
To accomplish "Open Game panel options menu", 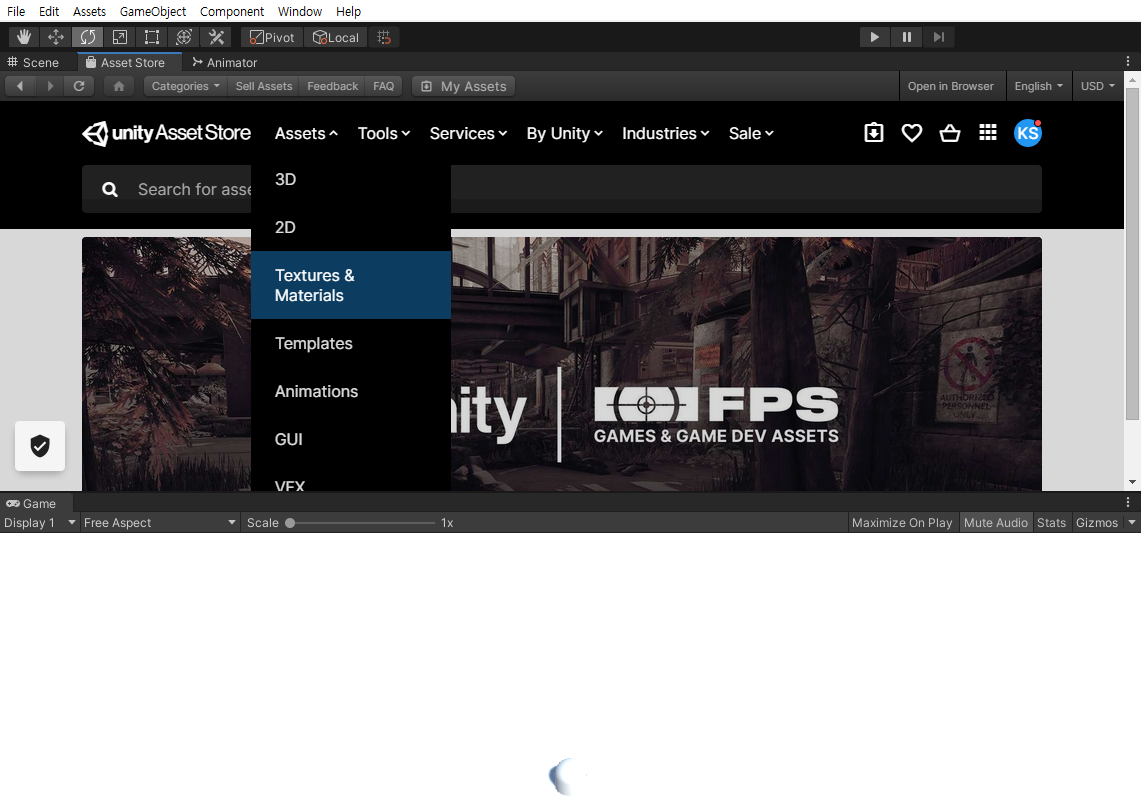I will pos(1128,503).
